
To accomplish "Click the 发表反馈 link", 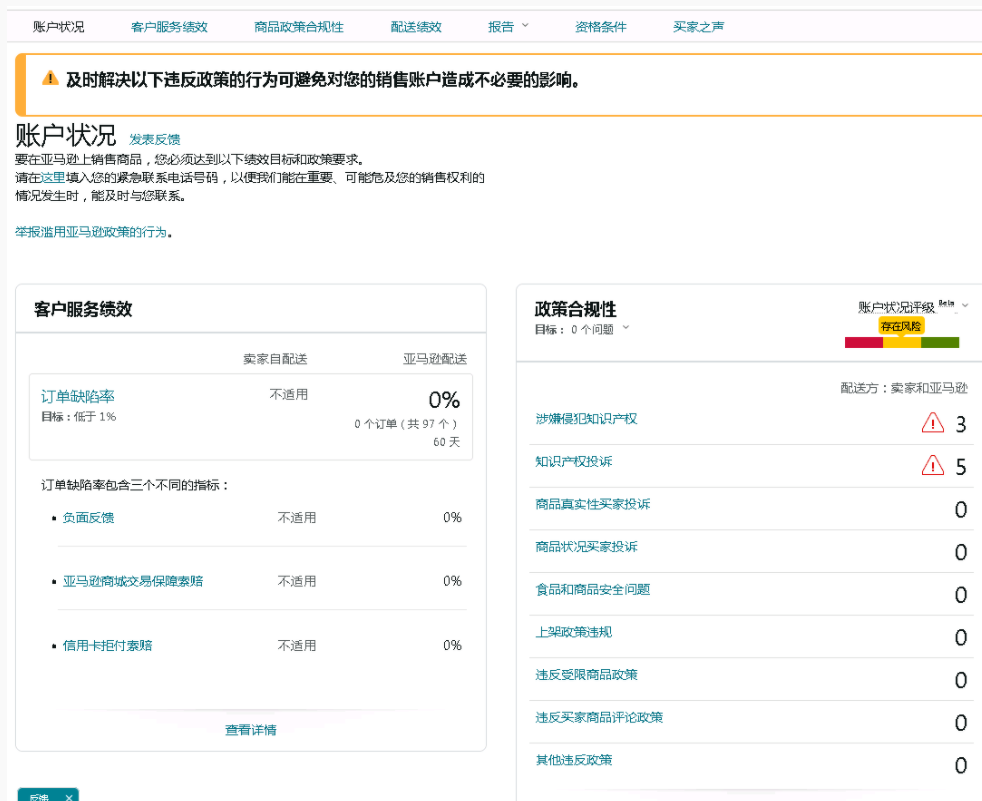I will pos(155,139).
